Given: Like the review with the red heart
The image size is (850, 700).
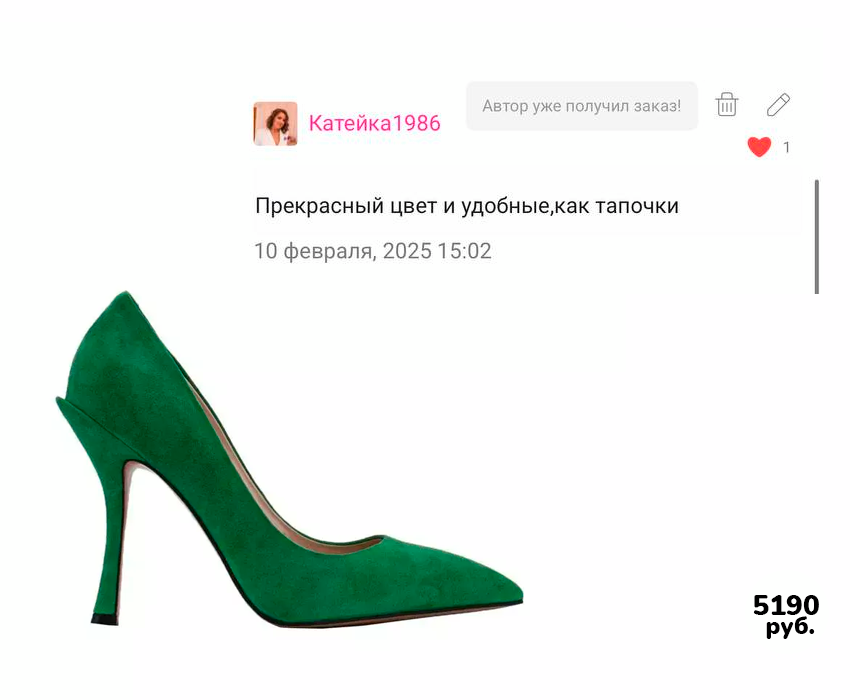Looking at the screenshot, I should pyautogui.click(x=759, y=147).
